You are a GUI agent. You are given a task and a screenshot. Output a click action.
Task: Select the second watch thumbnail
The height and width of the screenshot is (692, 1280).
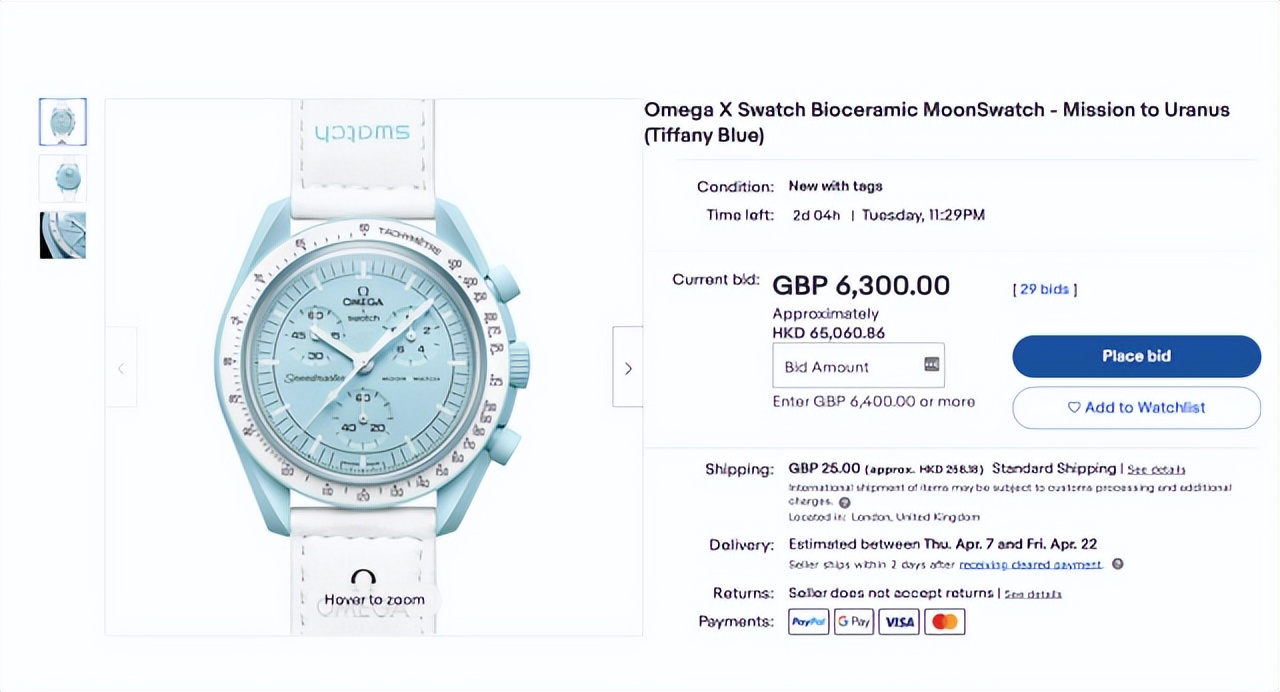point(62,178)
